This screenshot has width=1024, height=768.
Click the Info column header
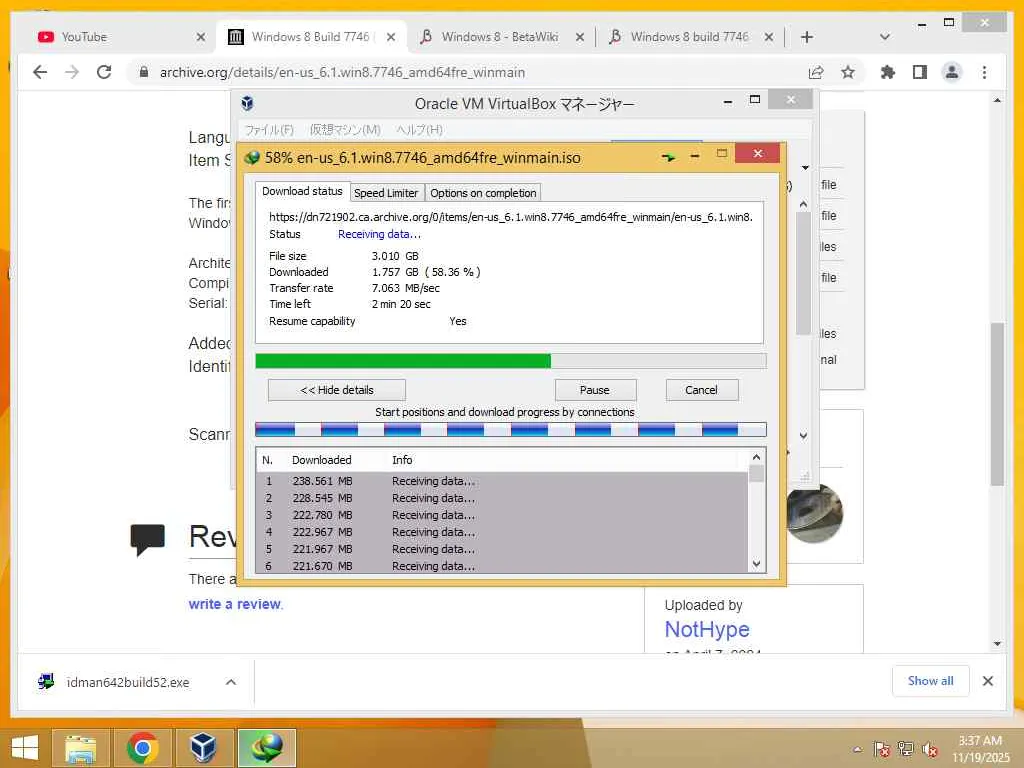[x=402, y=460]
